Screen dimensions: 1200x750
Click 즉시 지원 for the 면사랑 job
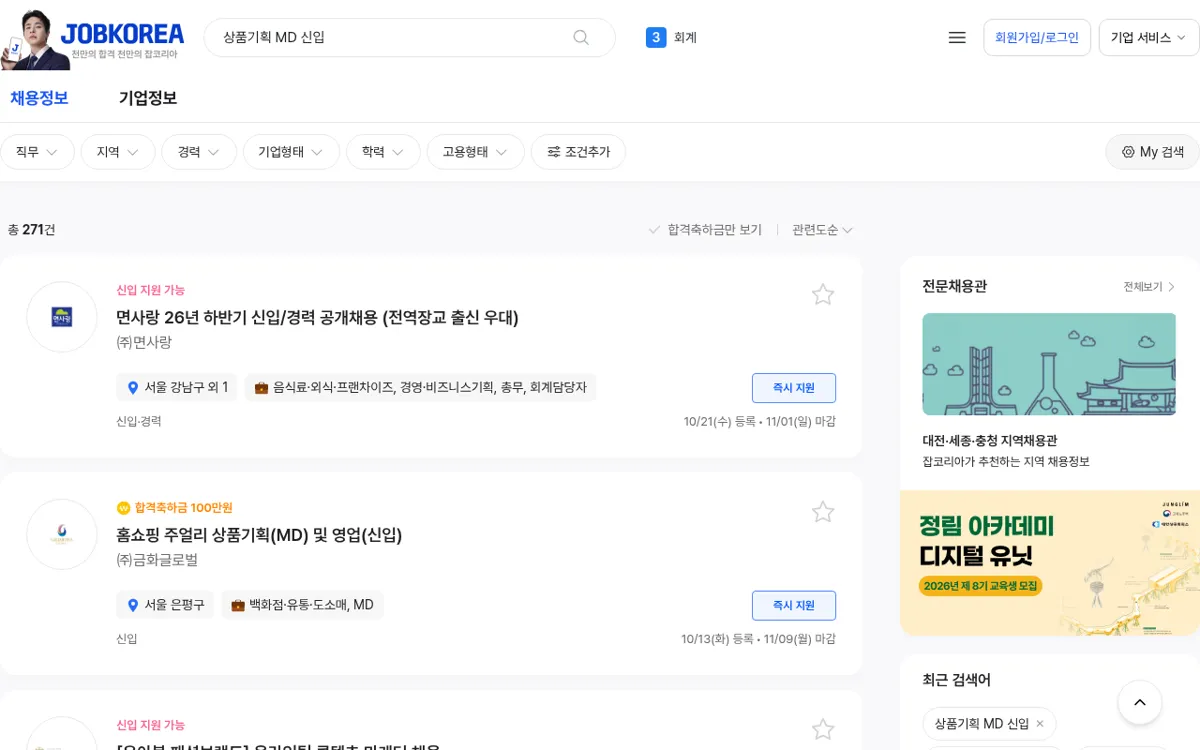[794, 388]
